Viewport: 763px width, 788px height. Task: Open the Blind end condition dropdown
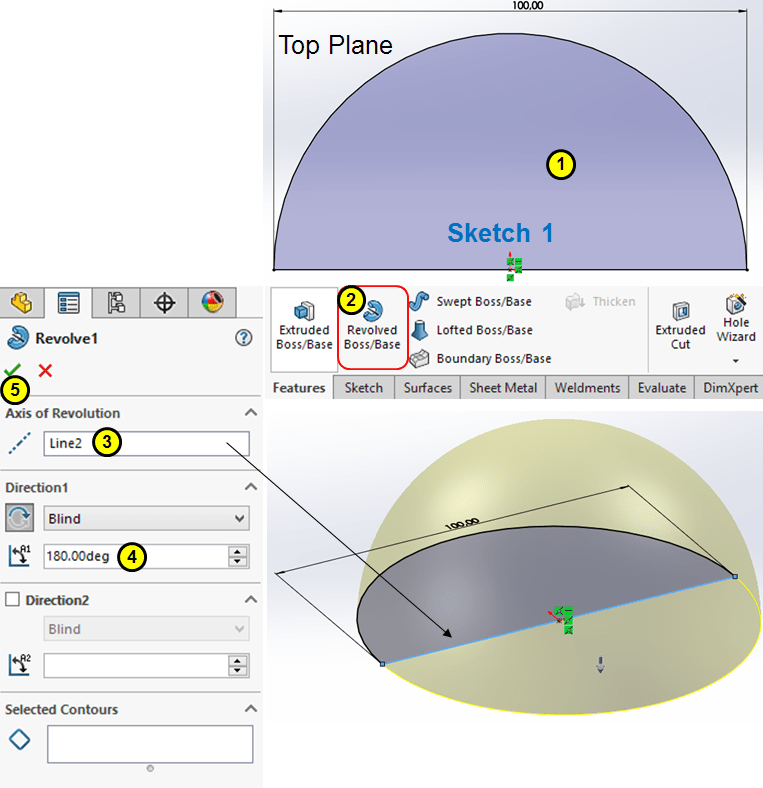tap(146, 519)
